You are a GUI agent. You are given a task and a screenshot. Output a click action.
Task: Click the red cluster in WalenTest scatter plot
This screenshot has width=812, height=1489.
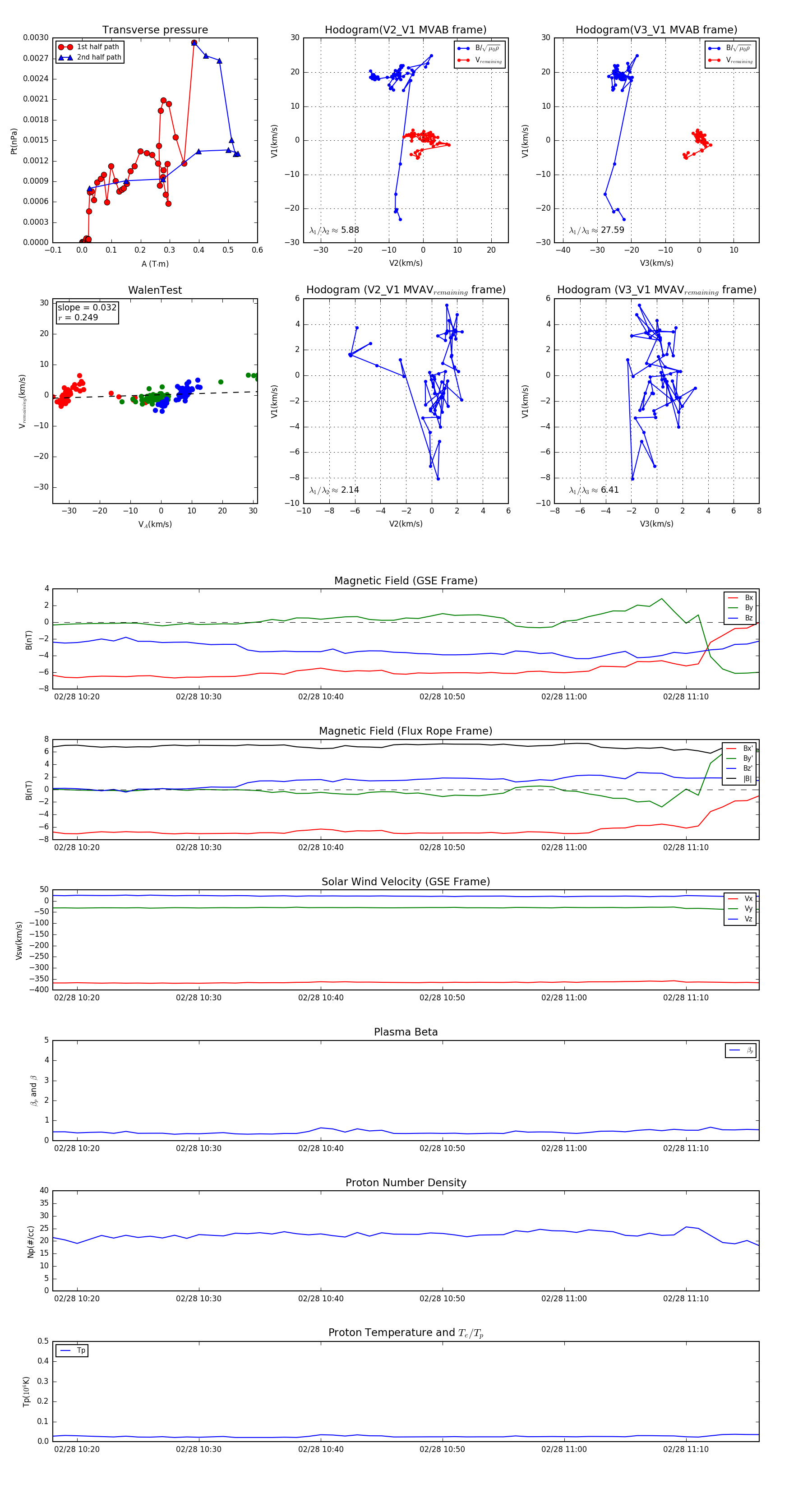click(x=68, y=390)
